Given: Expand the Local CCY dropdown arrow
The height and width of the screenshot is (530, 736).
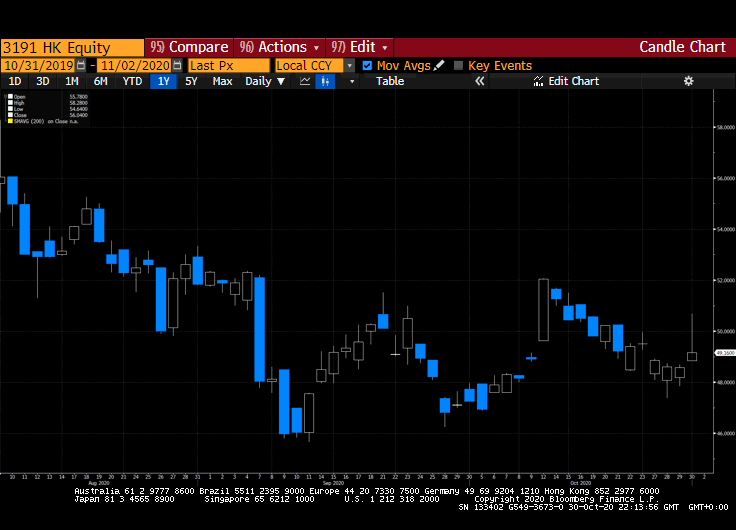Looking at the screenshot, I should (349, 66).
